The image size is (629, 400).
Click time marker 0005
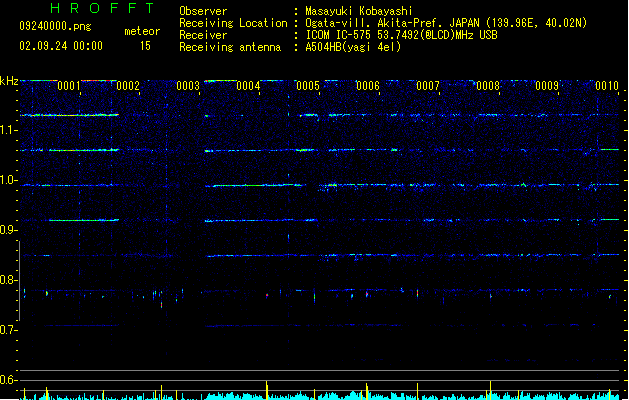[x=308, y=86]
